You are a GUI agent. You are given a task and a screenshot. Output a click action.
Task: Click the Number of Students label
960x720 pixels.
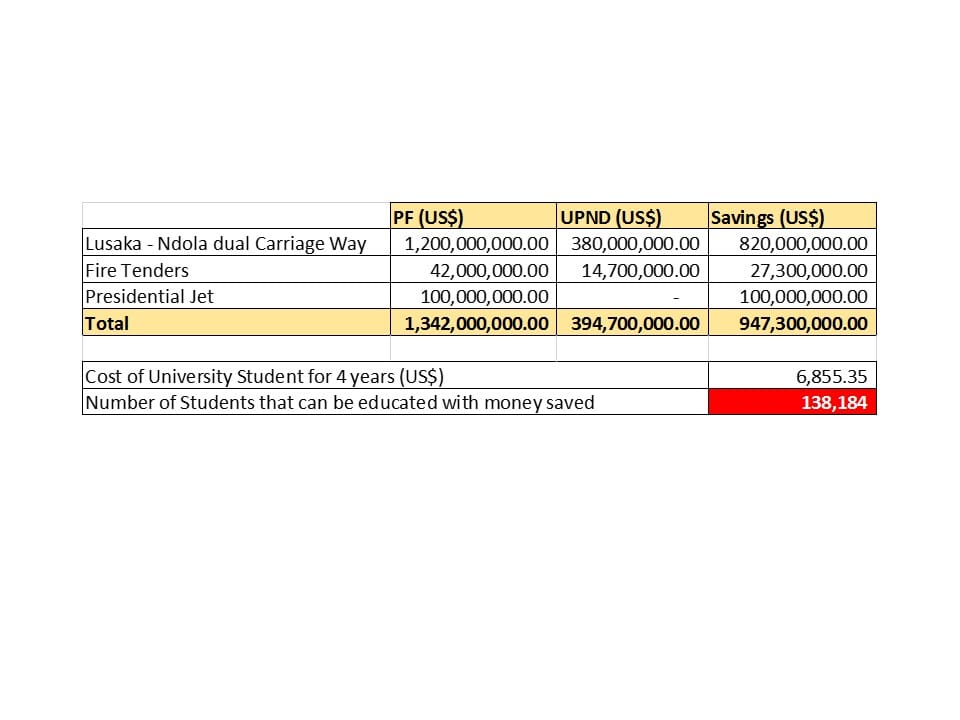coord(340,403)
